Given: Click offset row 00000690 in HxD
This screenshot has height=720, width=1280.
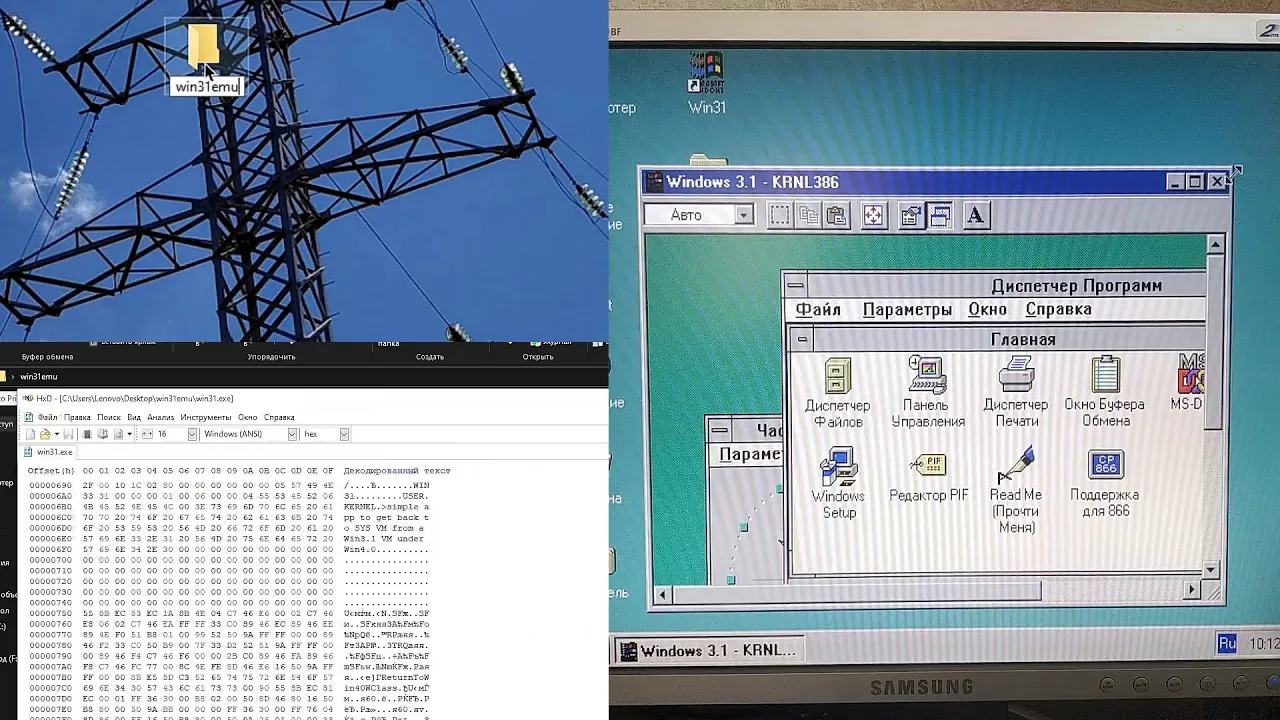Looking at the screenshot, I should click(51, 486).
